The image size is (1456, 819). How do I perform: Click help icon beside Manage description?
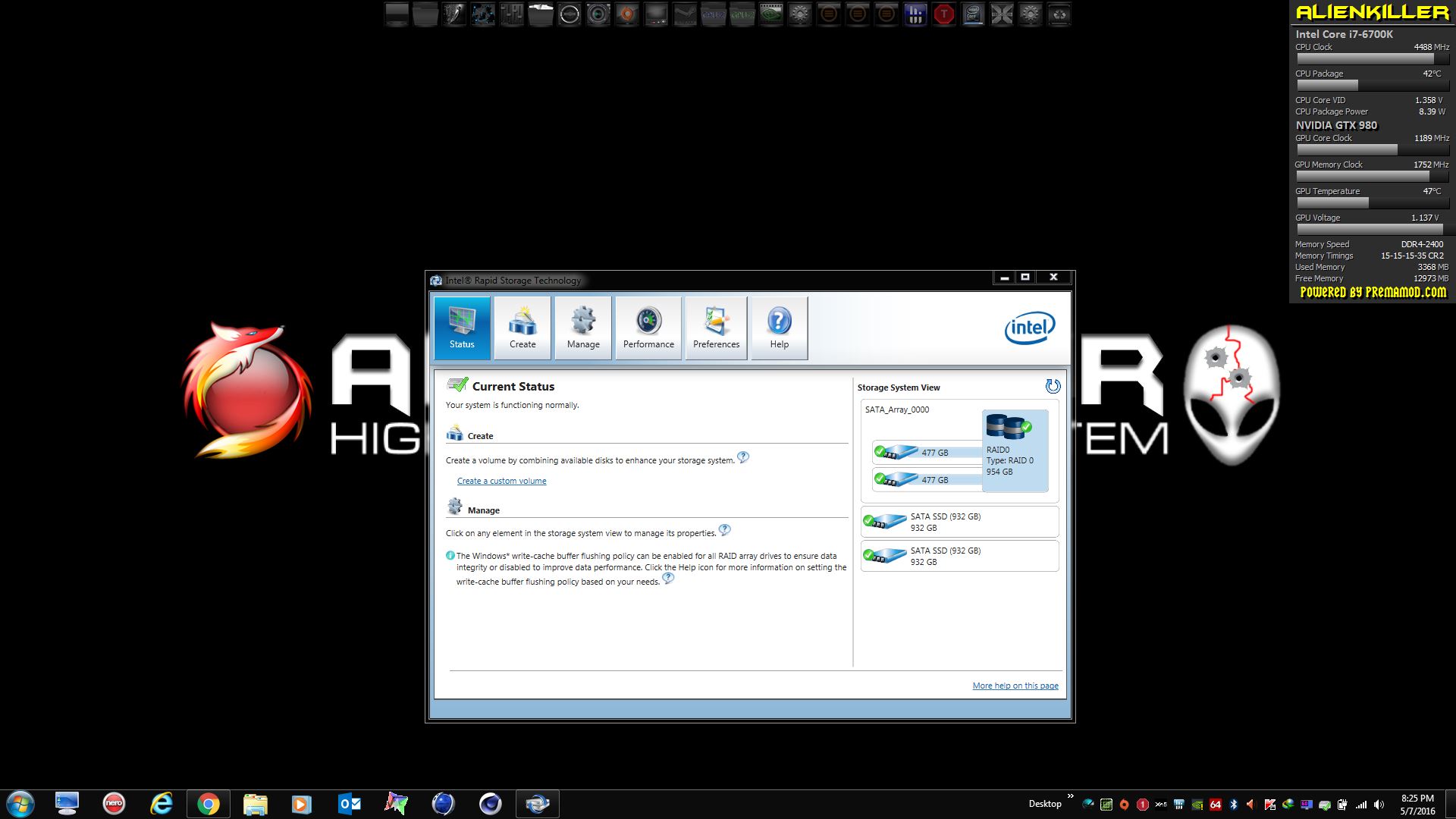tap(724, 530)
